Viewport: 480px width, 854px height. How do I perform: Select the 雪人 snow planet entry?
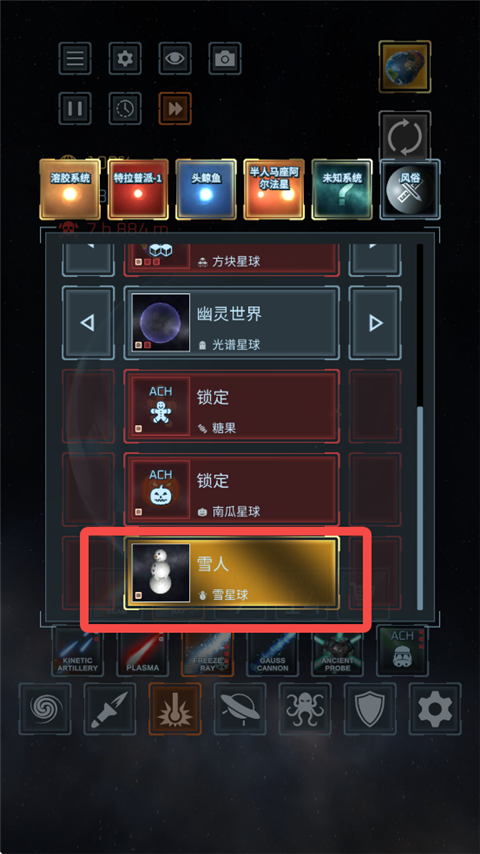(x=232, y=572)
